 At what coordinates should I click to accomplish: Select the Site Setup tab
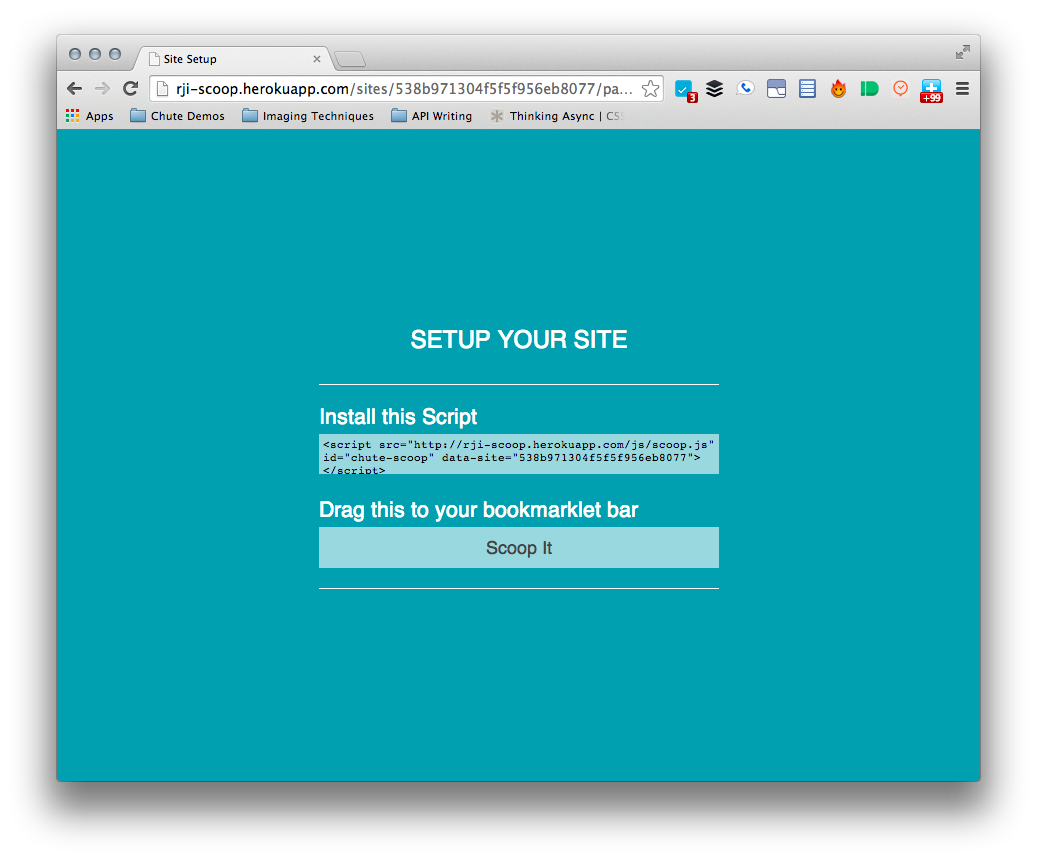pos(231,59)
